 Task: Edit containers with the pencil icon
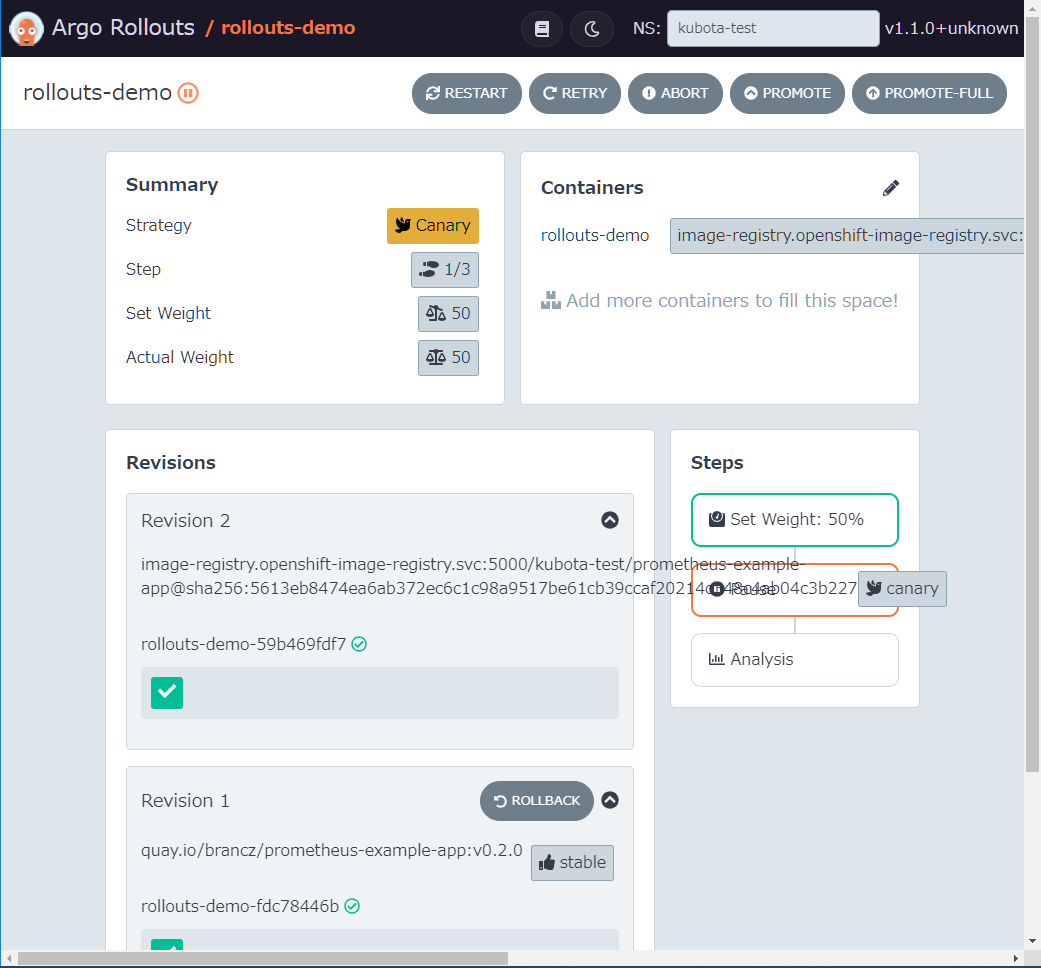tap(891, 188)
